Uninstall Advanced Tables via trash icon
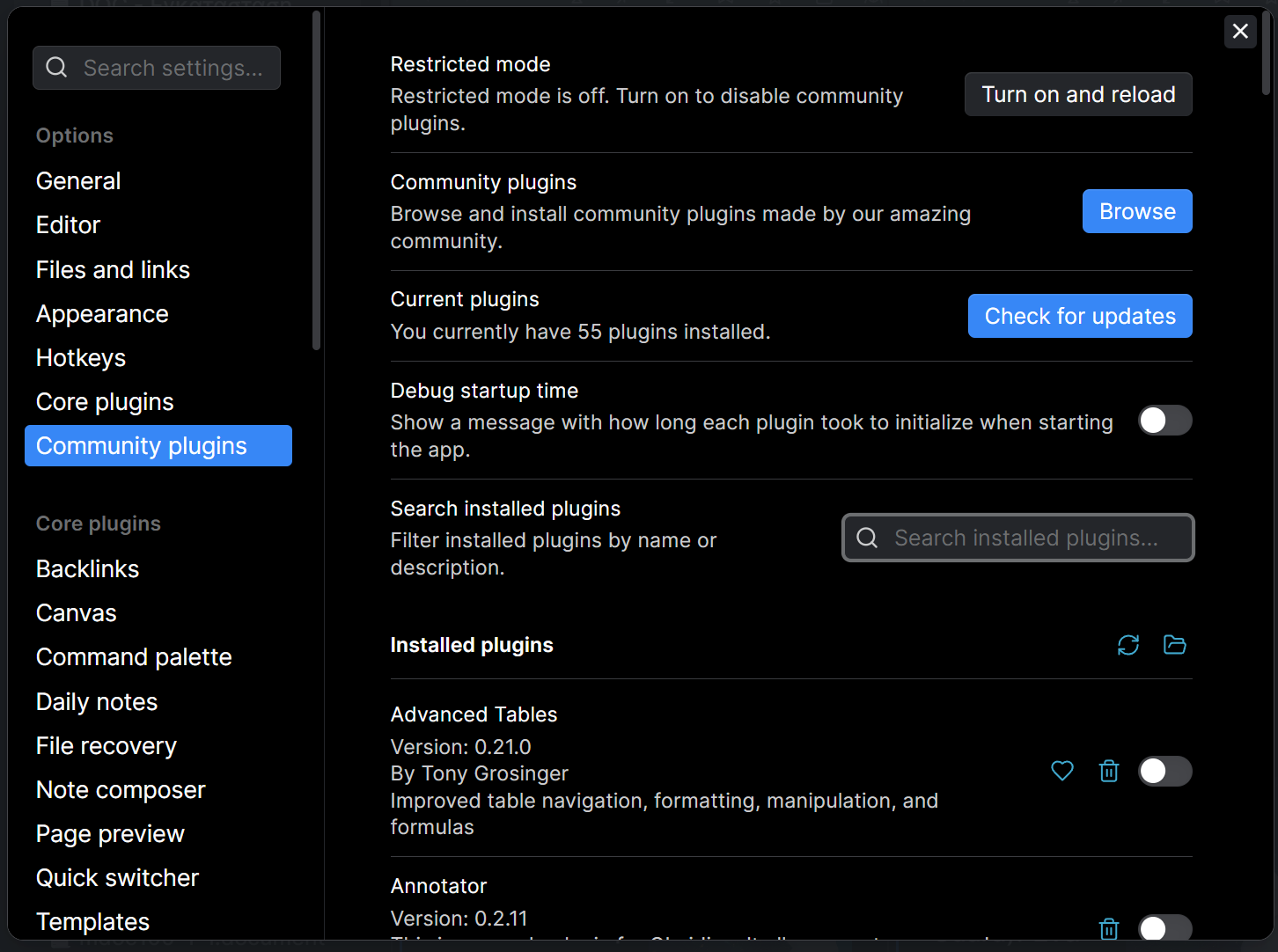The width and height of the screenshot is (1278, 952). point(1109,771)
